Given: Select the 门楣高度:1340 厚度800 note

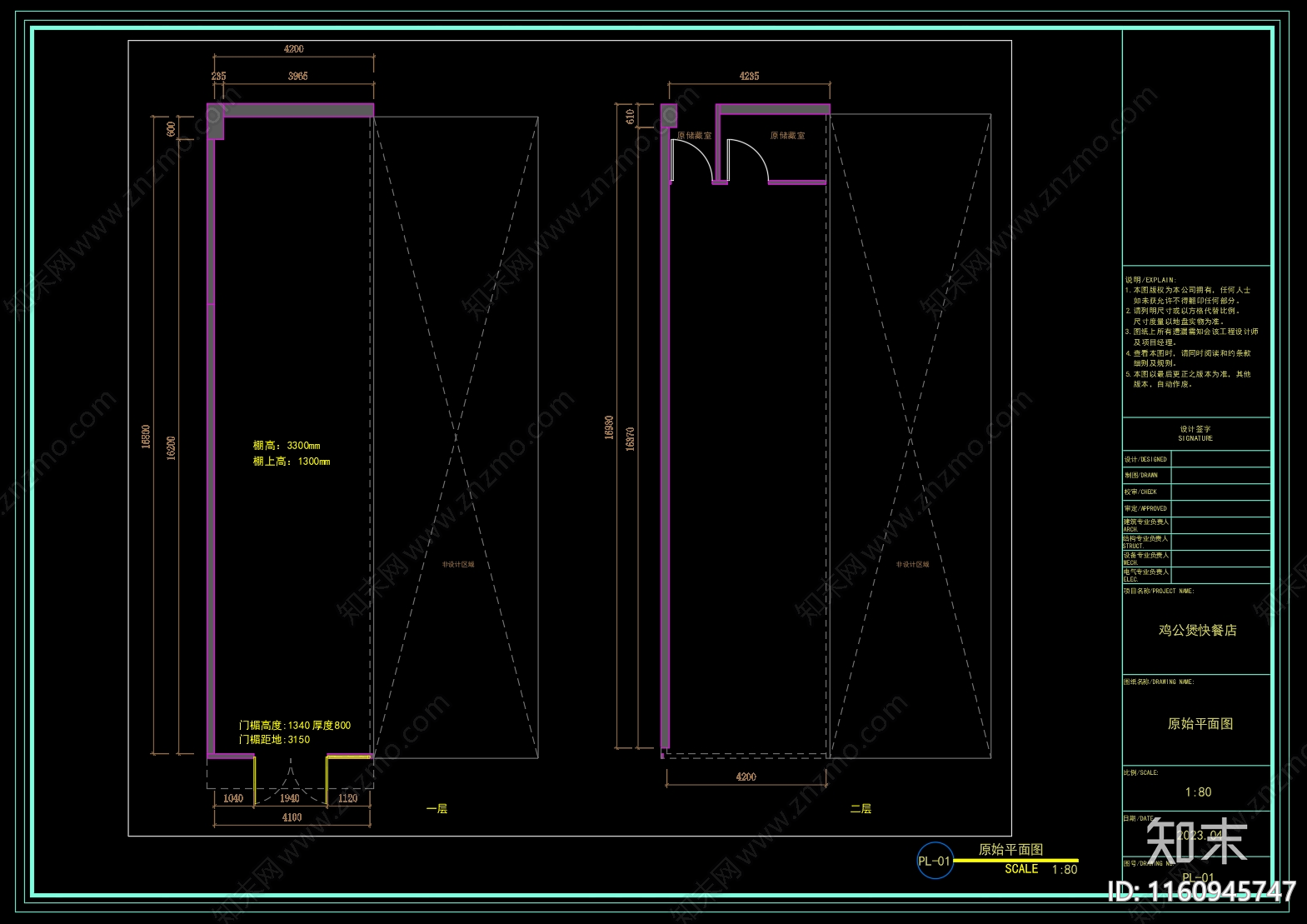Looking at the screenshot, I should [x=295, y=726].
